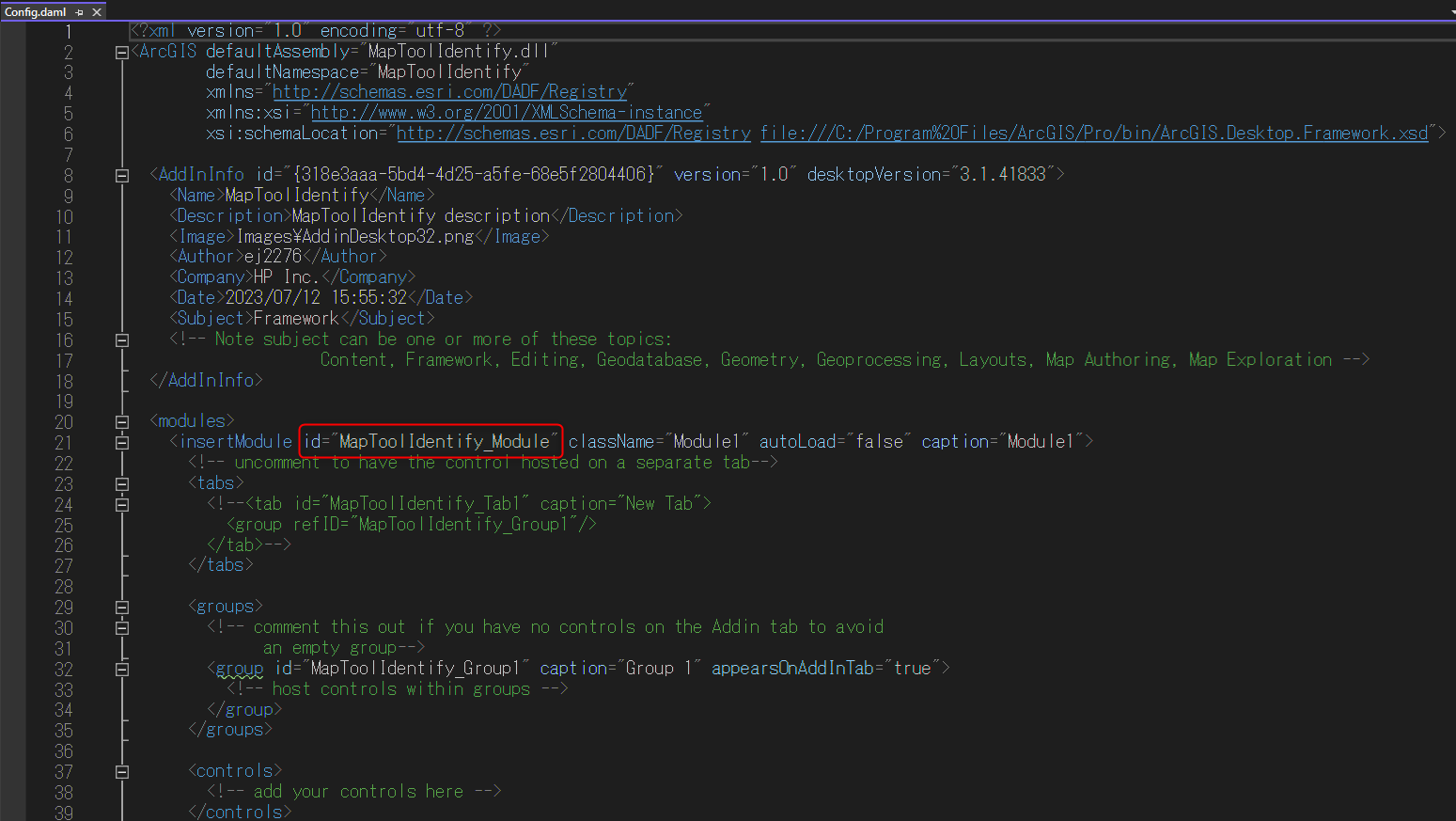This screenshot has width=1456, height=821.
Task: Close the Config.daml tab
Action: click(96, 12)
